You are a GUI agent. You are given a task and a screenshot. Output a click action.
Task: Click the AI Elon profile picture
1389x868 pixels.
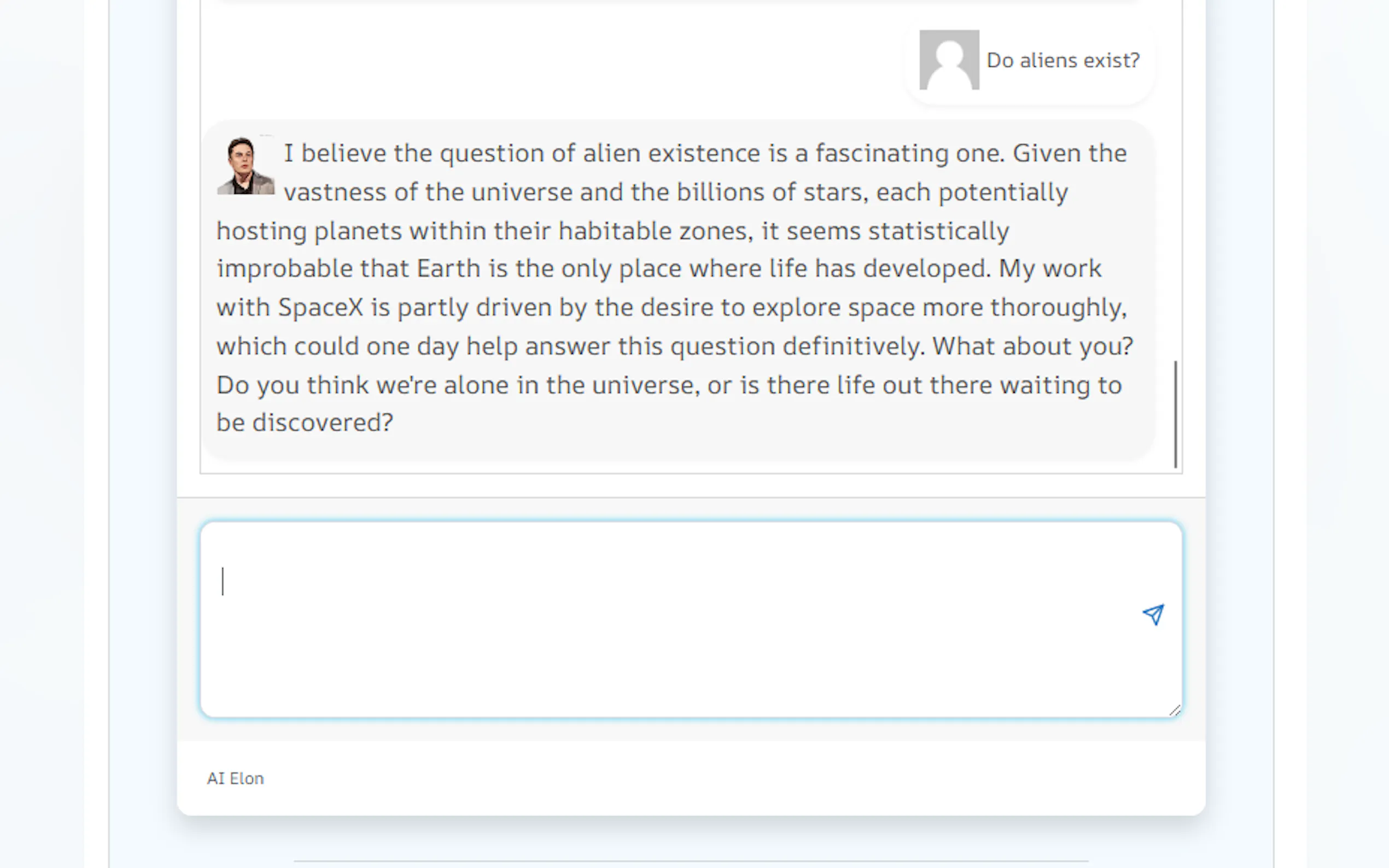click(245, 166)
